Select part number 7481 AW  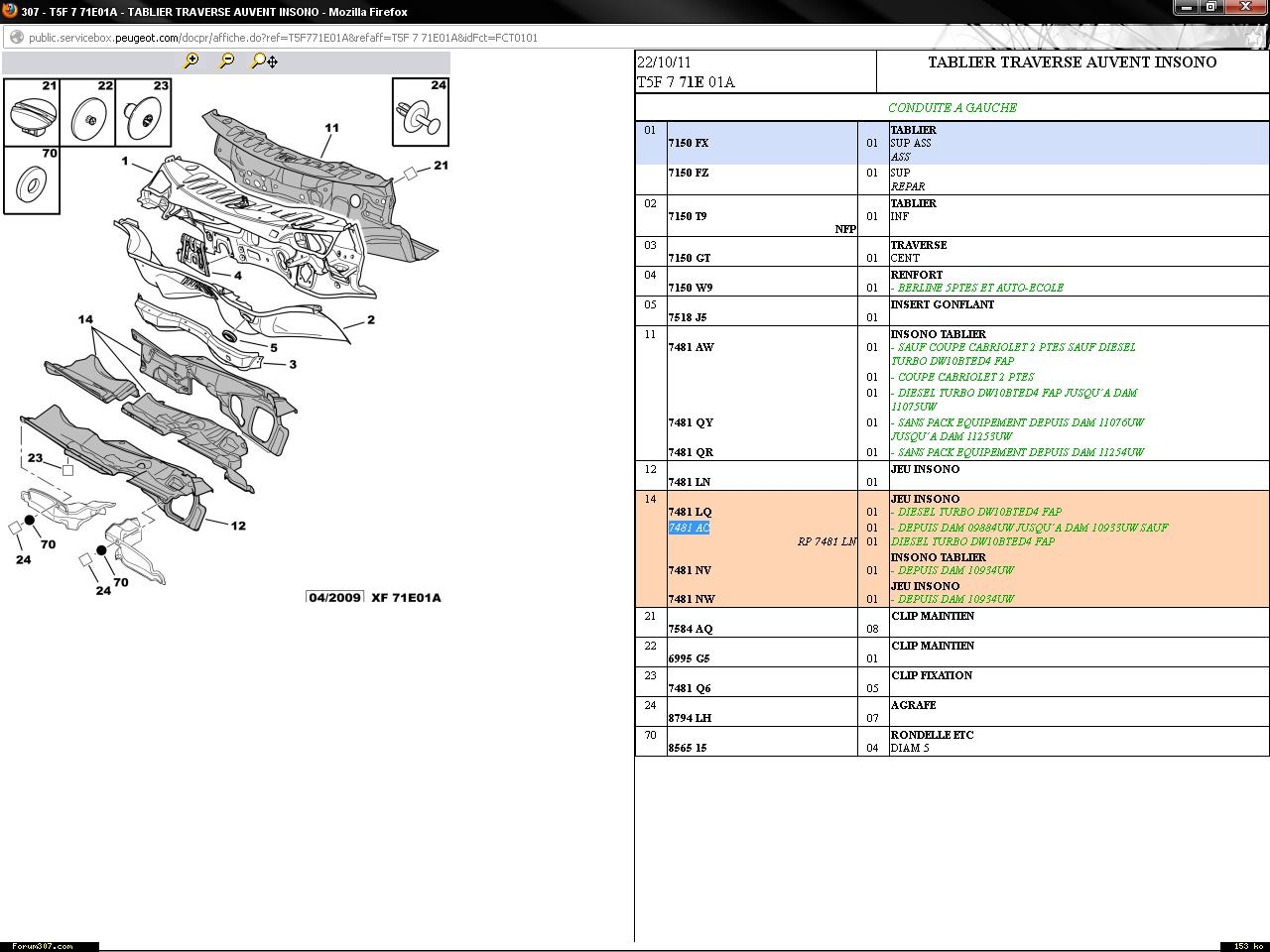(x=692, y=347)
